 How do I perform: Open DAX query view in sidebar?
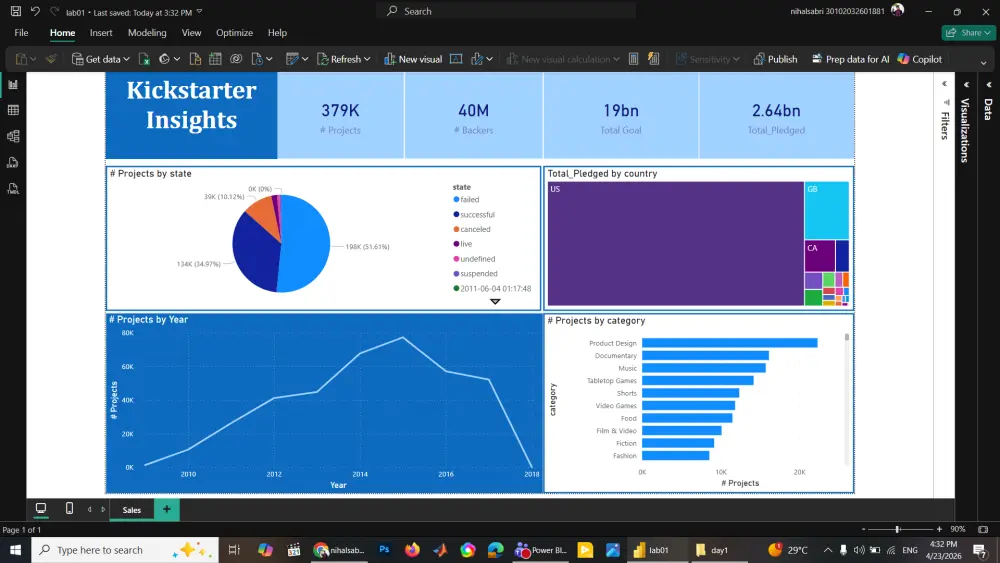tap(13, 163)
